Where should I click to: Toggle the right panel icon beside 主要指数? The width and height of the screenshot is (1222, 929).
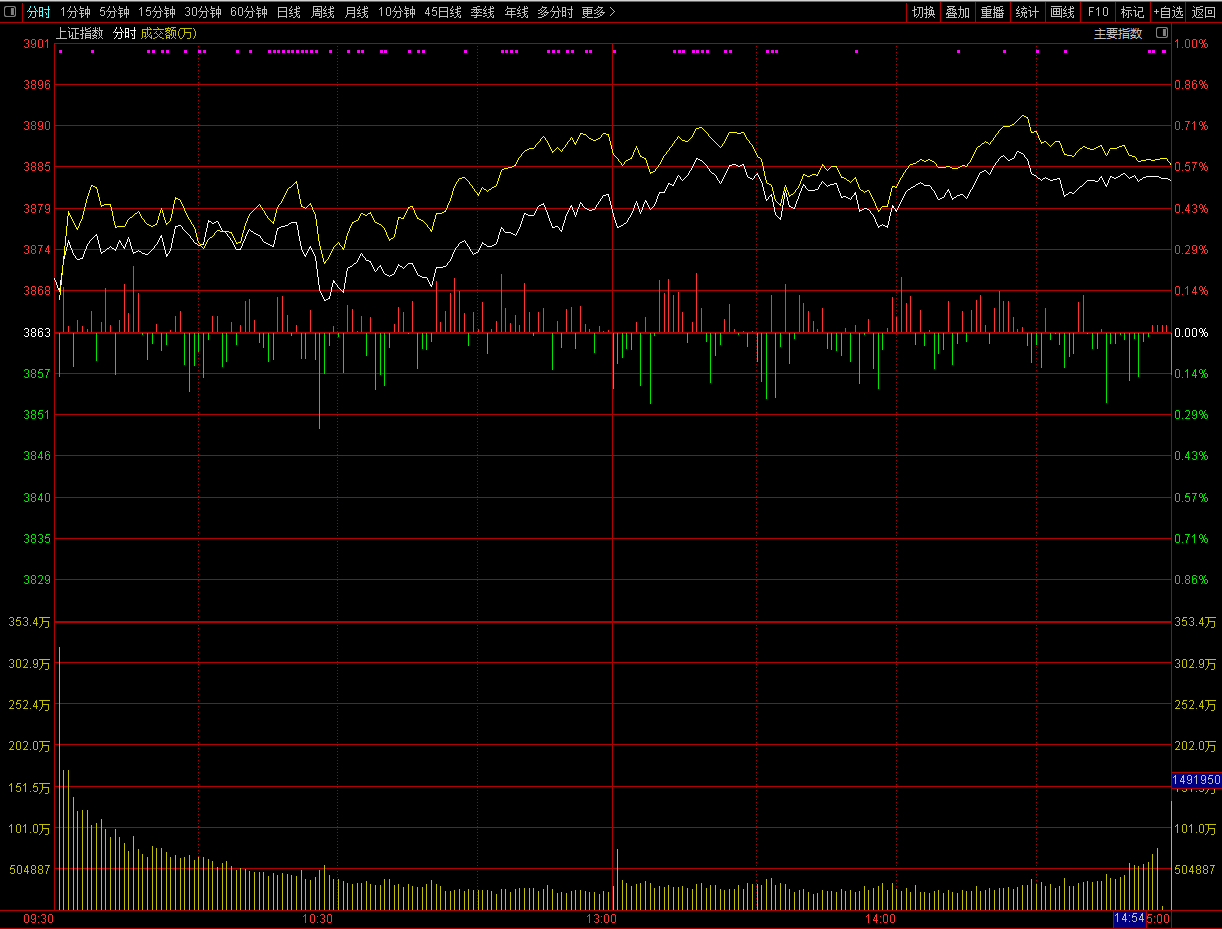pos(1160,33)
